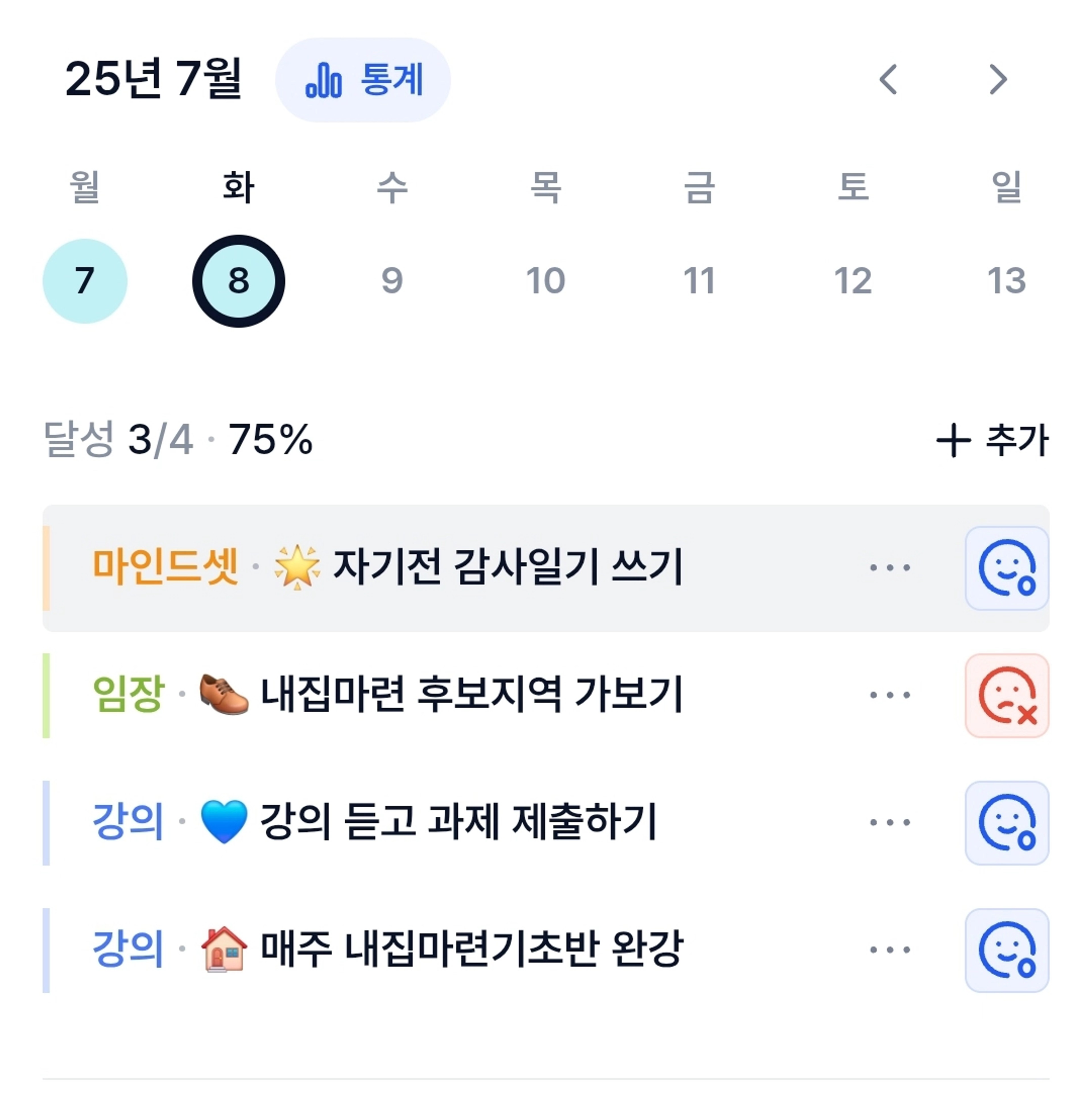
Task: Select date 7 on the calendar
Action: tap(85, 281)
